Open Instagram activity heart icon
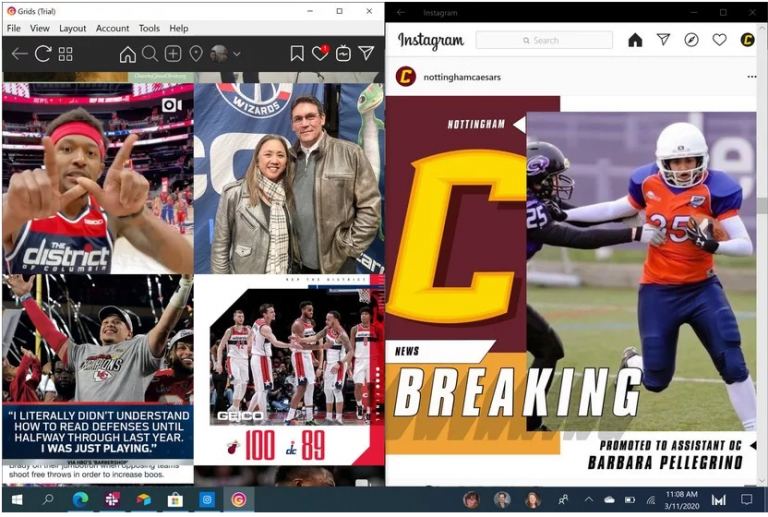This screenshot has height=517, width=768. 720,40
